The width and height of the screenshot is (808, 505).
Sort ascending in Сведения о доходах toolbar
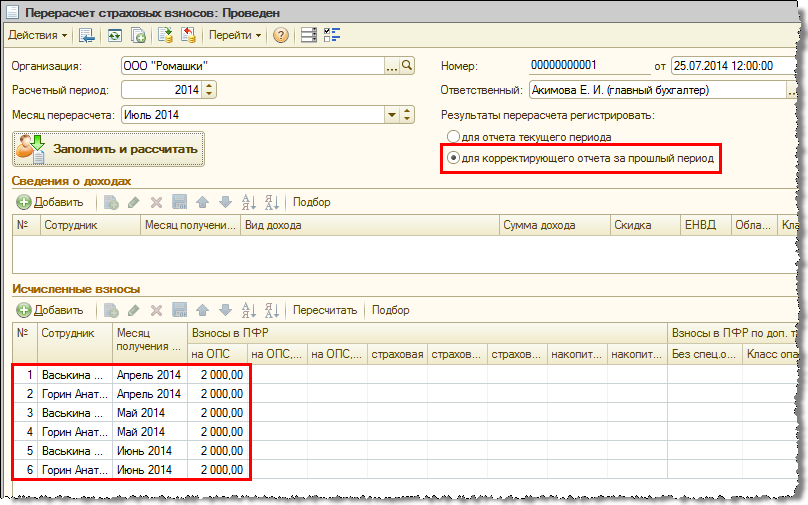coord(249,202)
